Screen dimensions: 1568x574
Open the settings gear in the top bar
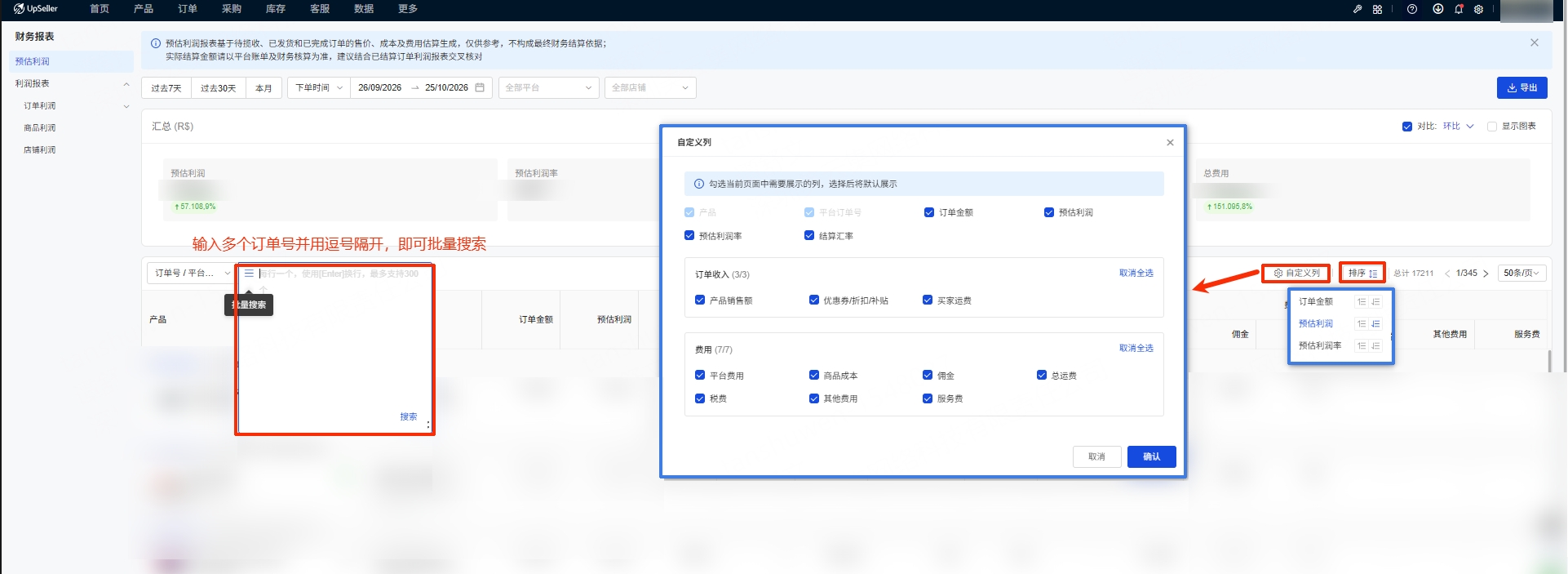coord(1478,9)
